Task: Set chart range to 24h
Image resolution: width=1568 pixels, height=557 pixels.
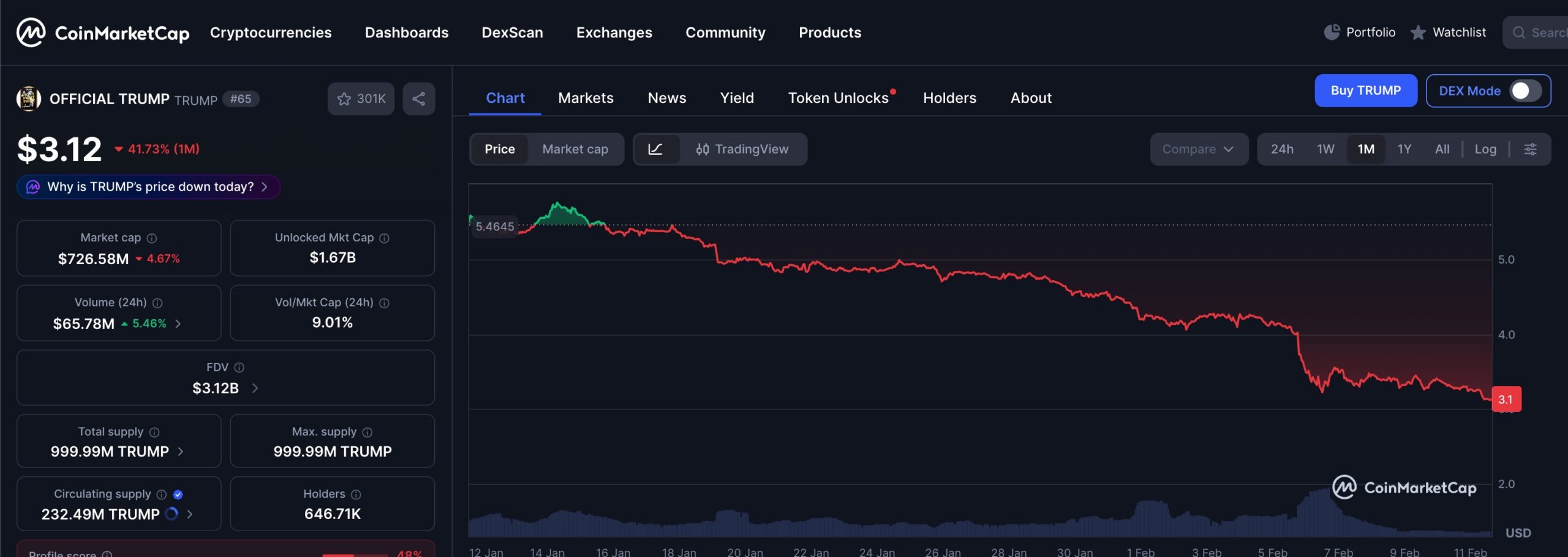Action: [x=1282, y=149]
